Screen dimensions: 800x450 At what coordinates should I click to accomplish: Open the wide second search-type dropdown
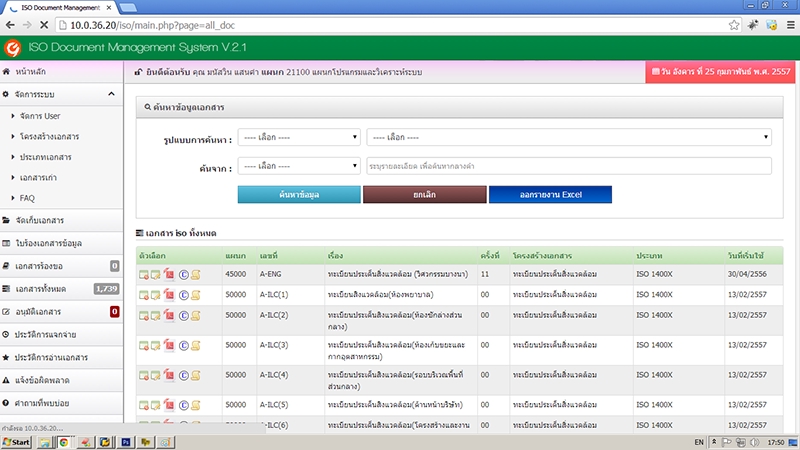click(x=569, y=137)
